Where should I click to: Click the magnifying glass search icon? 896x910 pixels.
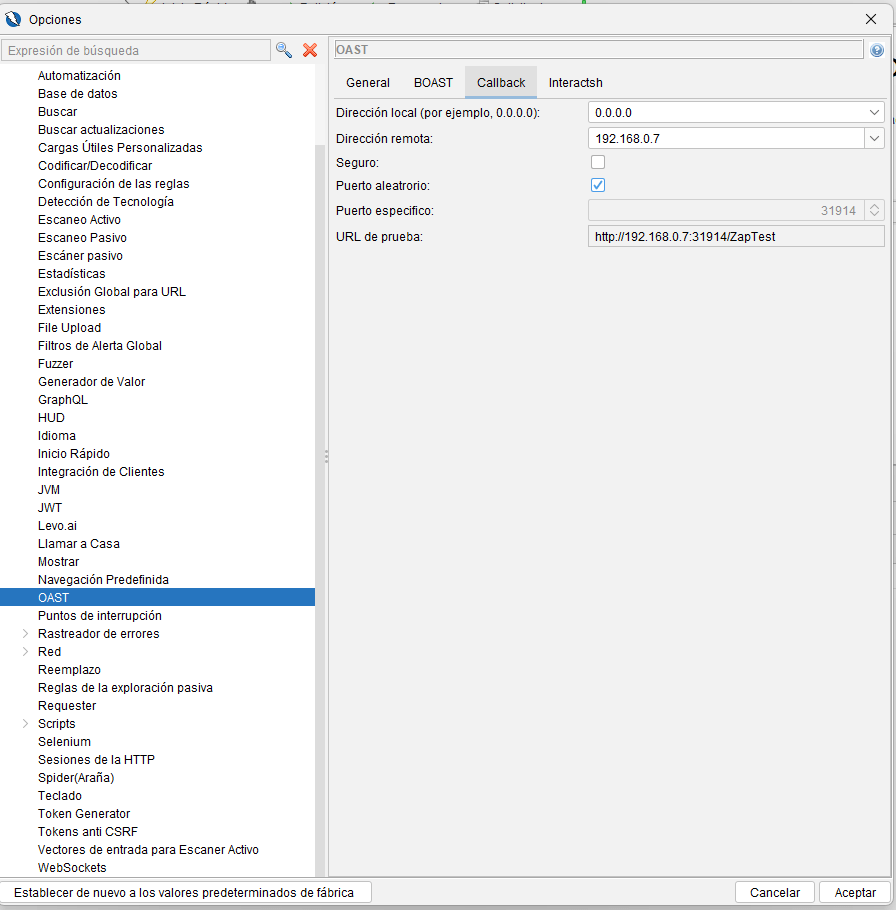pos(284,50)
